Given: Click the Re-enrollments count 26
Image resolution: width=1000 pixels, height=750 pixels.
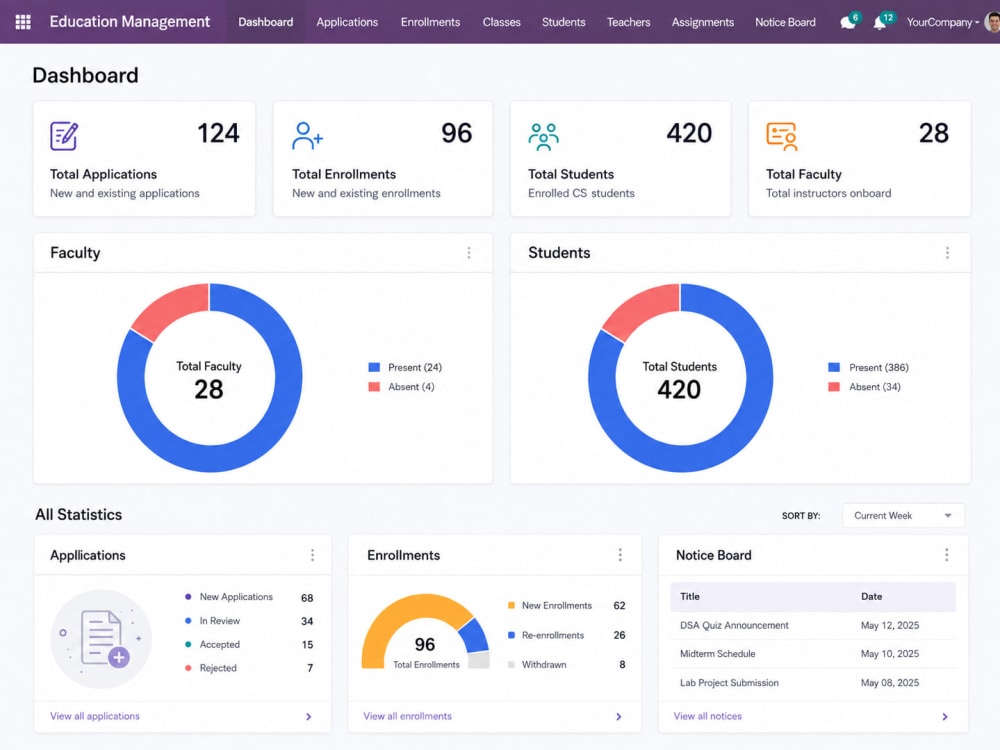Looking at the screenshot, I should point(619,635).
